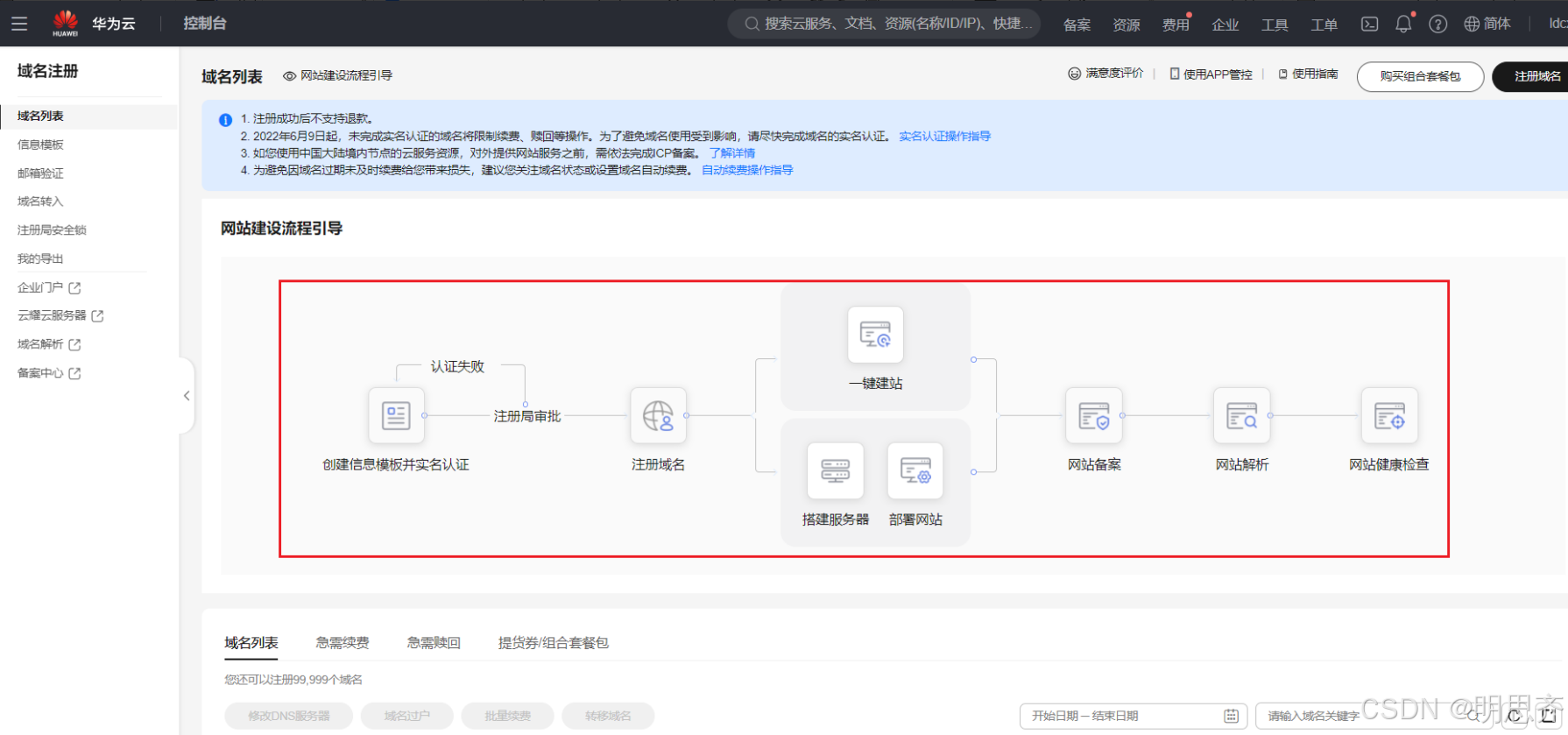Open 域名解析 external link in sidebar

click(49, 344)
